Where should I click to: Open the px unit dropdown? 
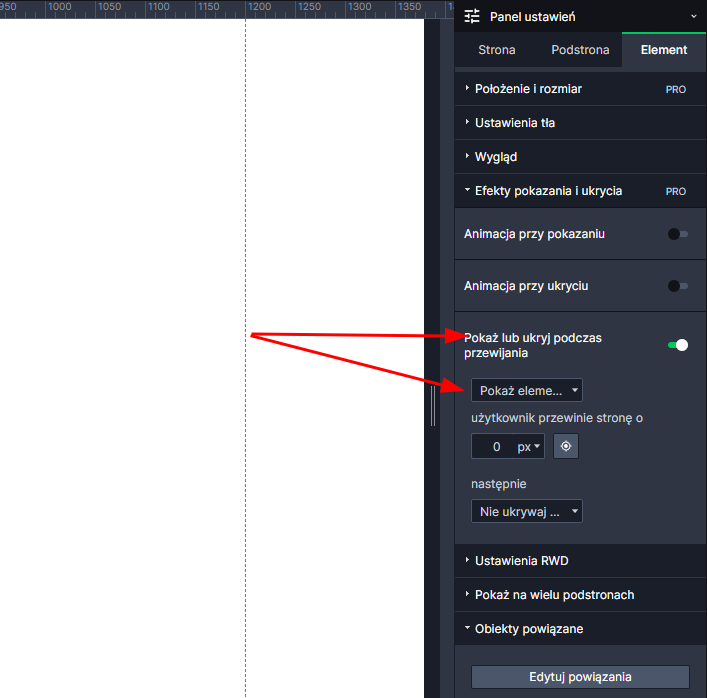(529, 447)
